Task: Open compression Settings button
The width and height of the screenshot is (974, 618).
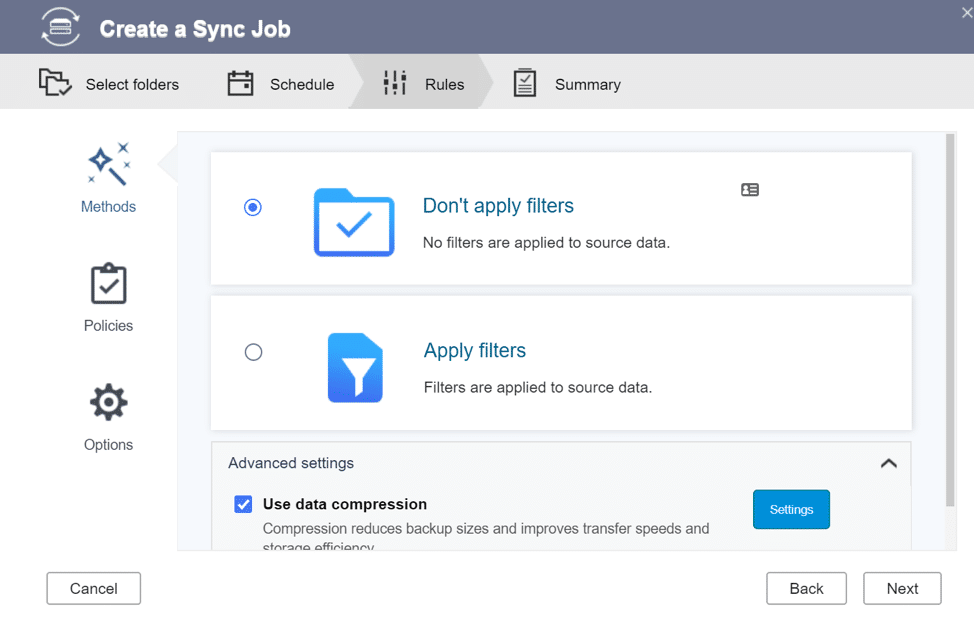Action: [x=791, y=509]
